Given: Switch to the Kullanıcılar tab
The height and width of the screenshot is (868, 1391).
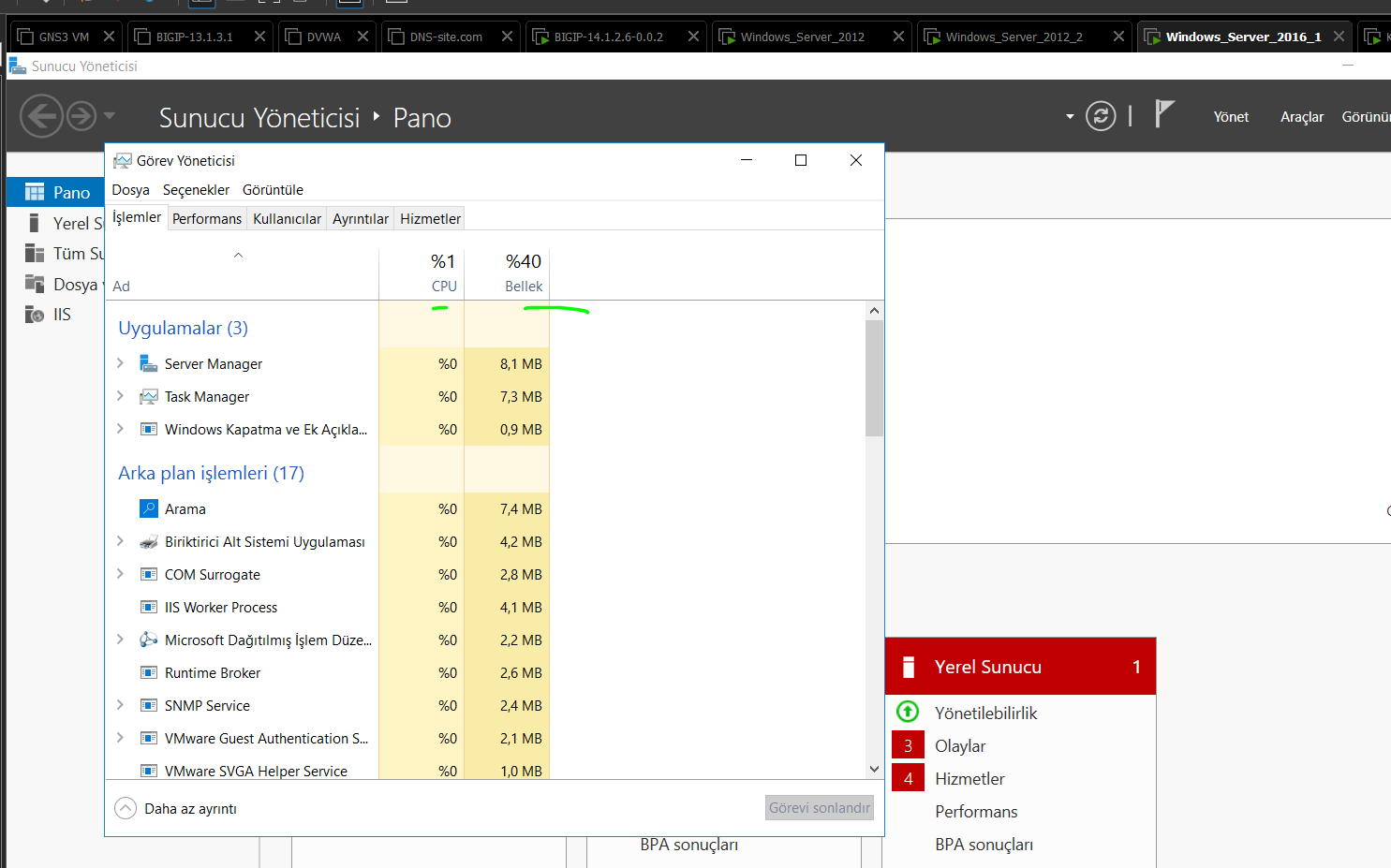Looking at the screenshot, I should 287,219.
